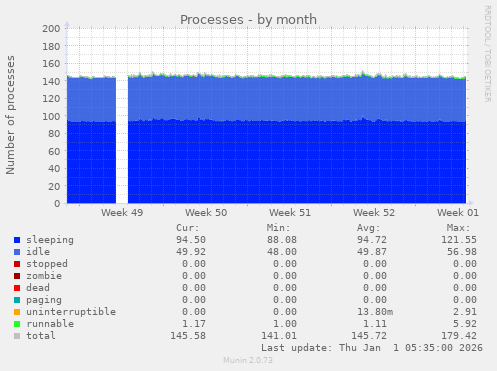Select the 'zombie' legend label
Screen dimensions: 497x371
[44, 276]
